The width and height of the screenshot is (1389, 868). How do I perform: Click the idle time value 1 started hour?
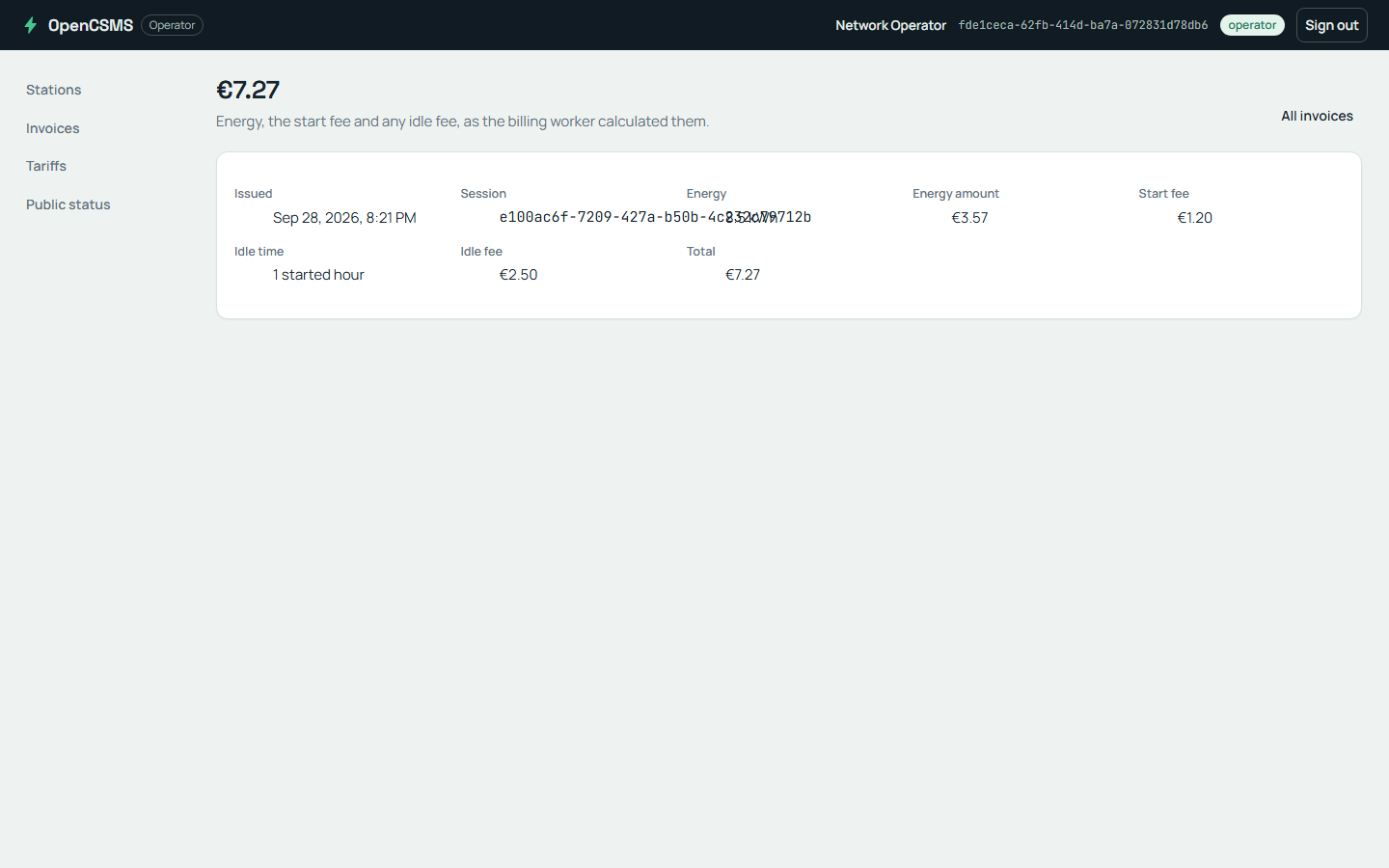point(318,275)
